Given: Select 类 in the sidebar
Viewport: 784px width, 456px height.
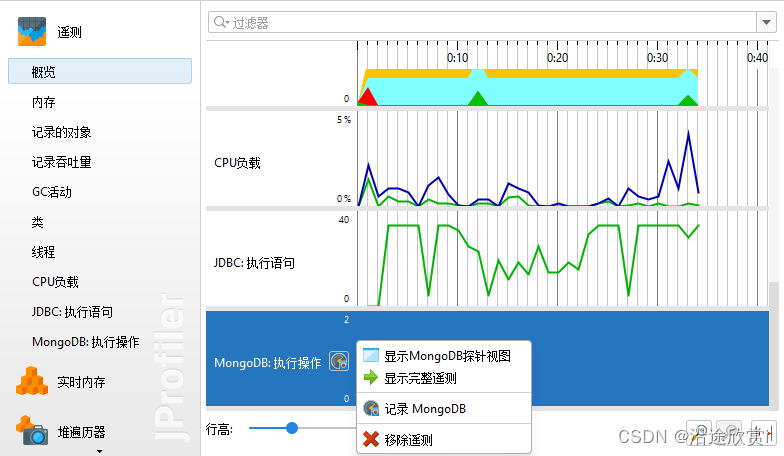Looking at the screenshot, I should tap(38, 222).
